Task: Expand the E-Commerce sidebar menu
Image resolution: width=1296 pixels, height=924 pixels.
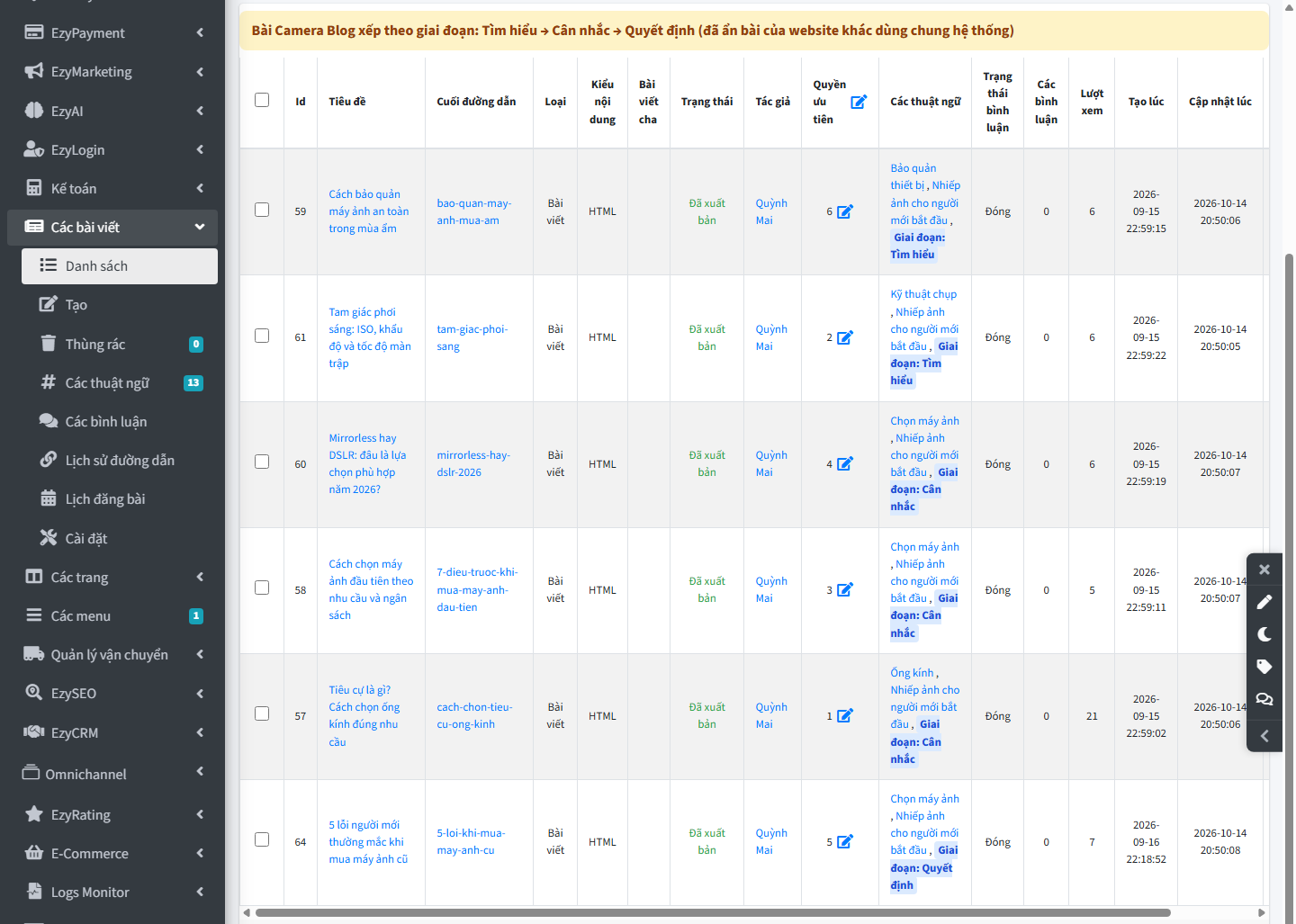Action: [x=112, y=853]
